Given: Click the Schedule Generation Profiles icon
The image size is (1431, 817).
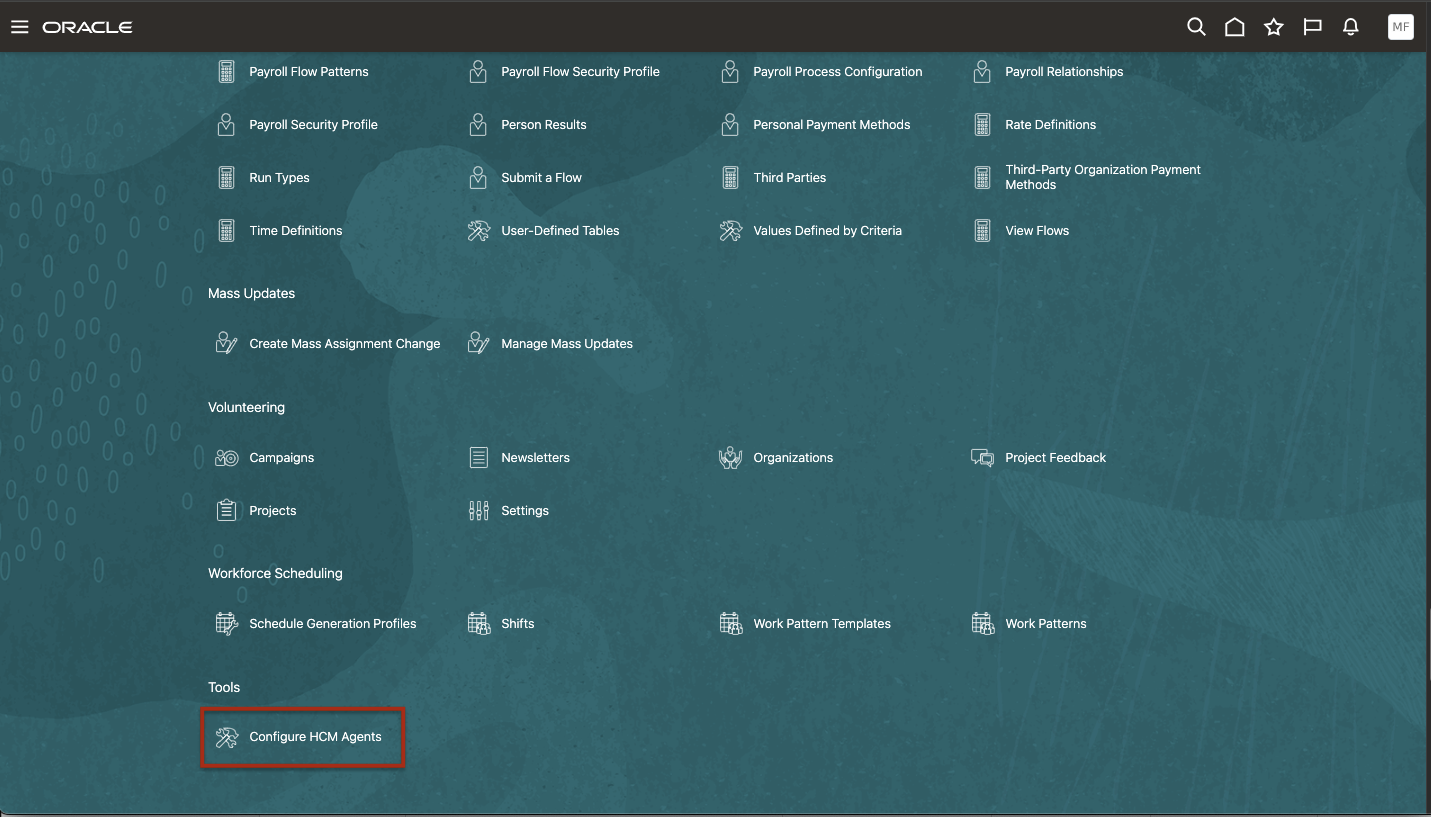Looking at the screenshot, I should (226, 624).
